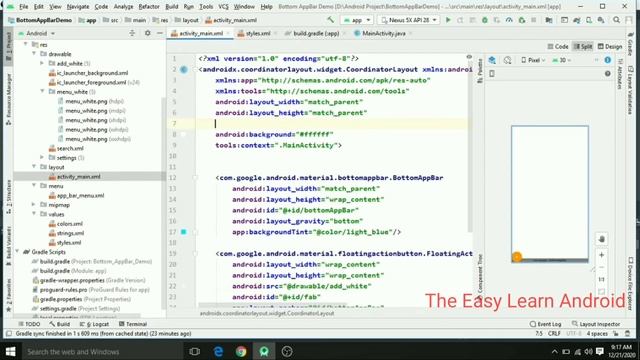The height and width of the screenshot is (360, 640).
Task: Switch to build.gradle (app) tab
Action: tap(316, 33)
